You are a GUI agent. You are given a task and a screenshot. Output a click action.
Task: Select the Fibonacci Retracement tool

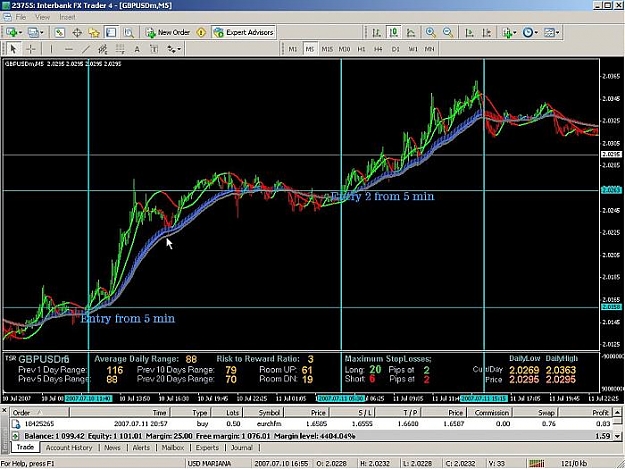click(120, 49)
